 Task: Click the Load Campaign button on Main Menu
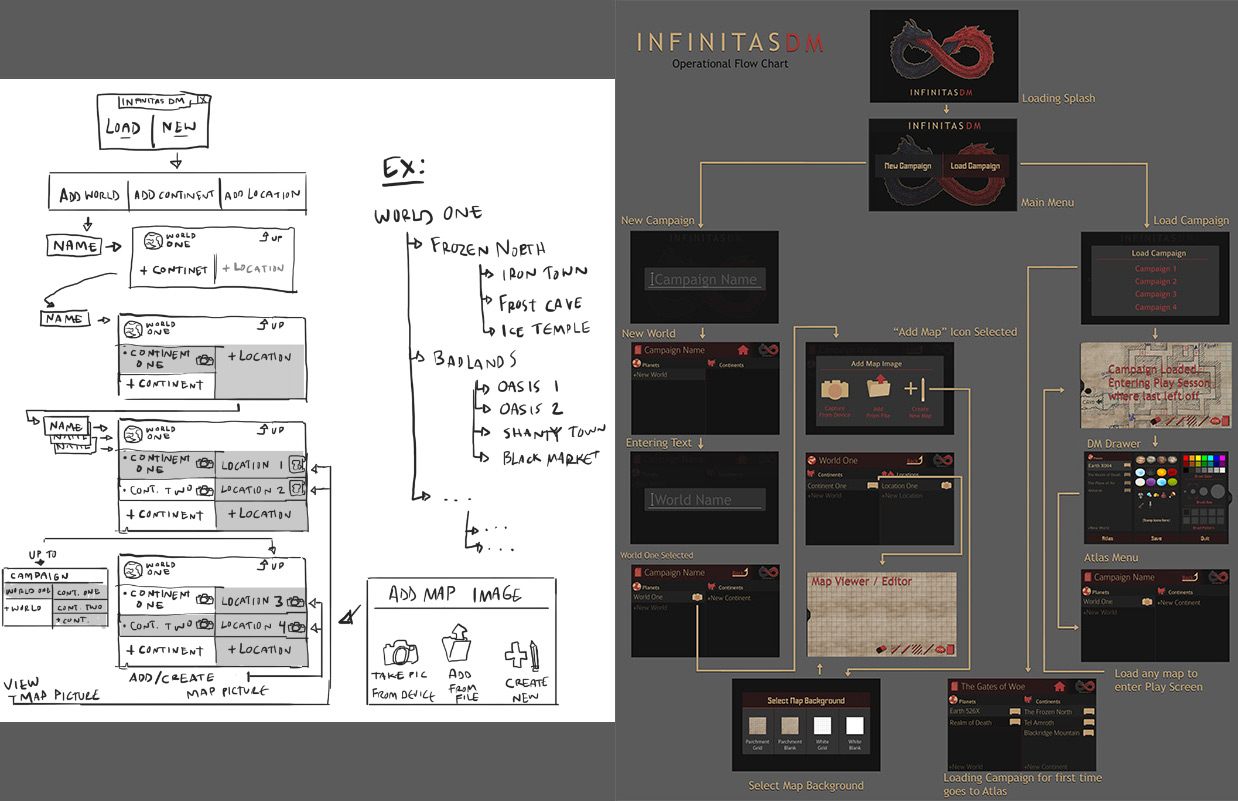974,166
